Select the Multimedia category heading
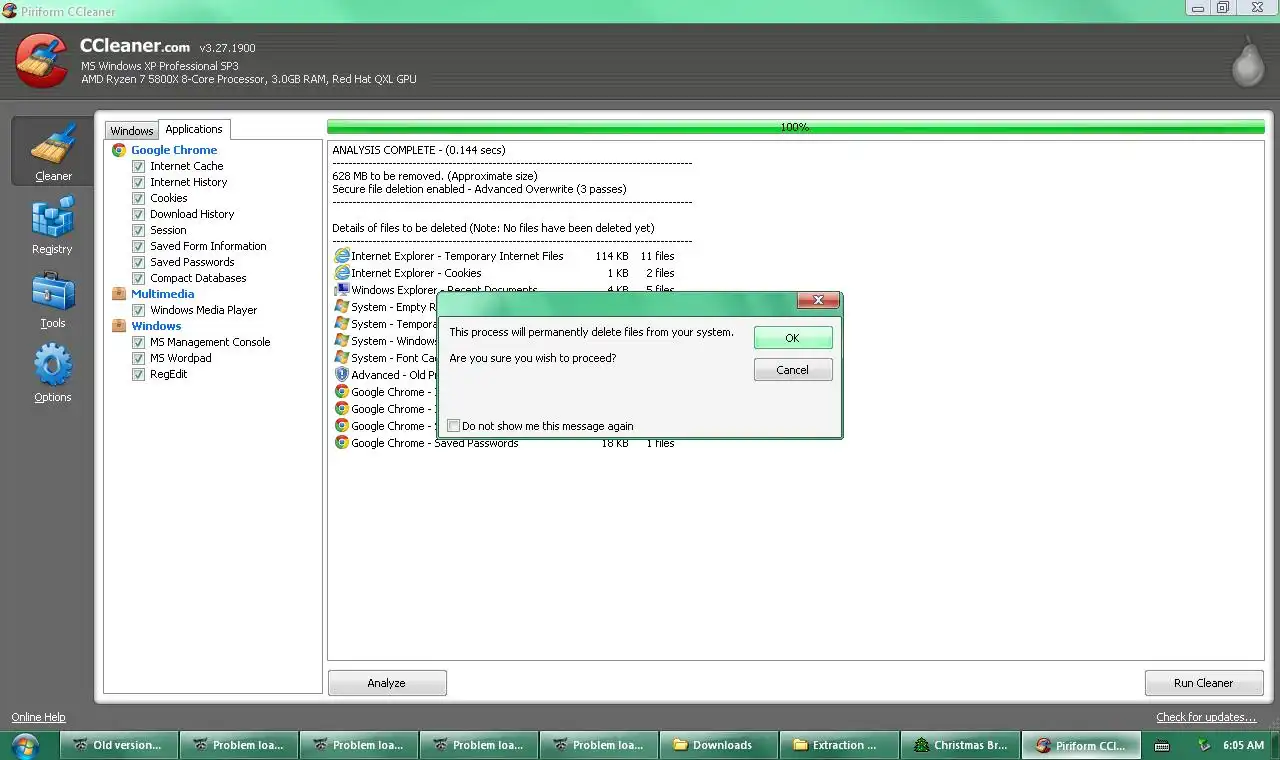Viewport: 1280px width, 760px height. [x=162, y=294]
